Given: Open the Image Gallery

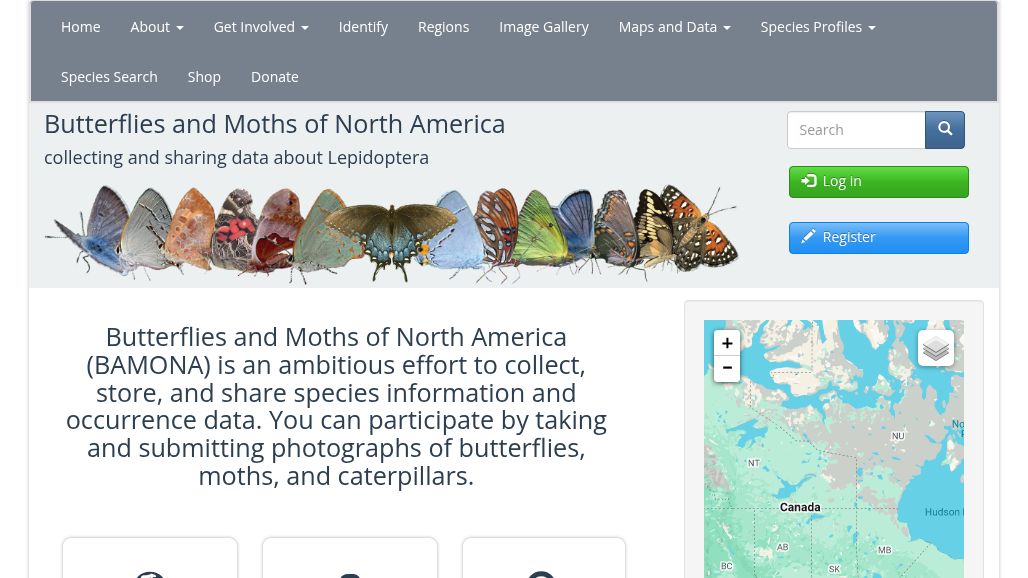Looking at the screenshot, I should click(543, 27).
